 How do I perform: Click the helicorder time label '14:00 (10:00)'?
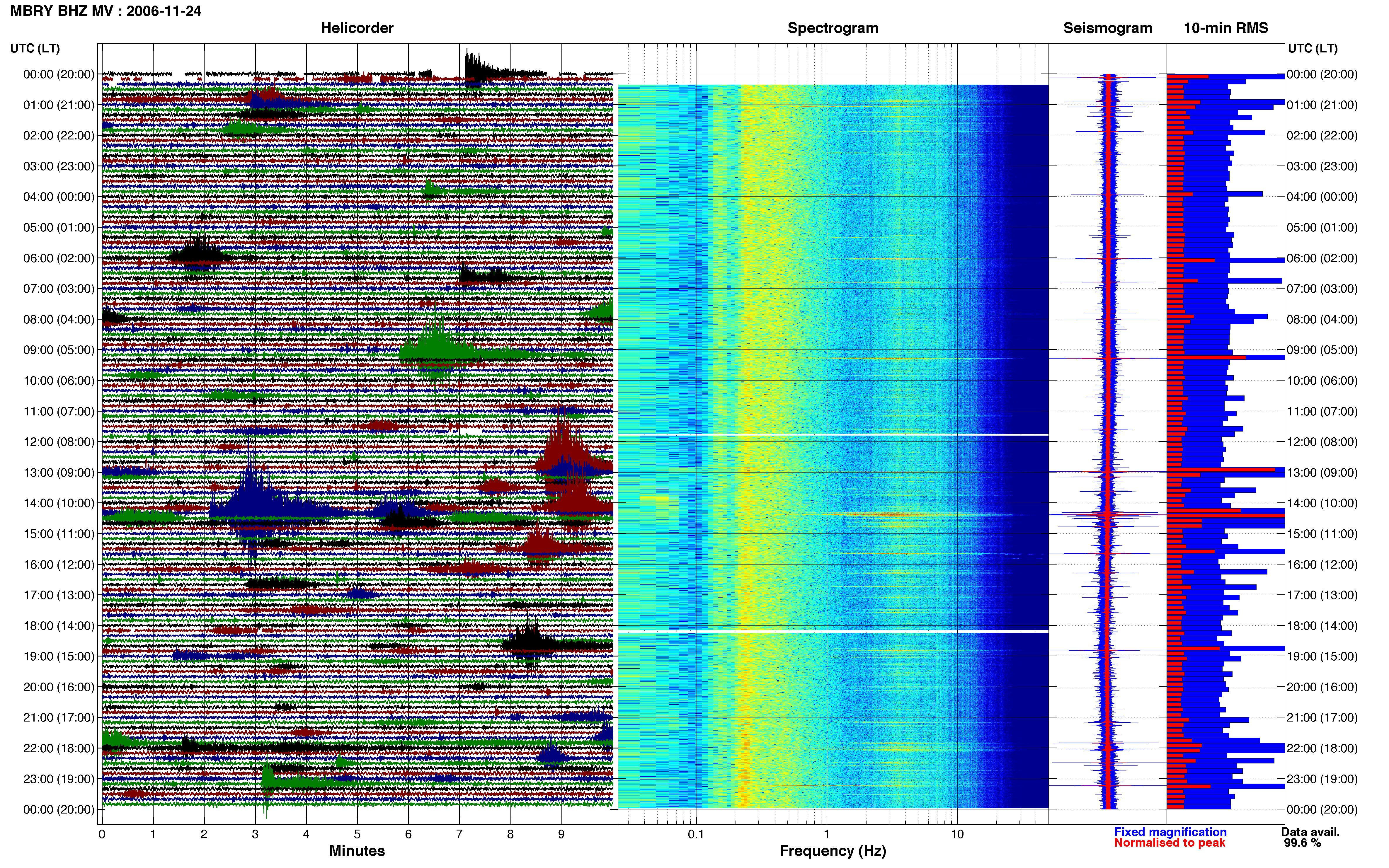59,504
